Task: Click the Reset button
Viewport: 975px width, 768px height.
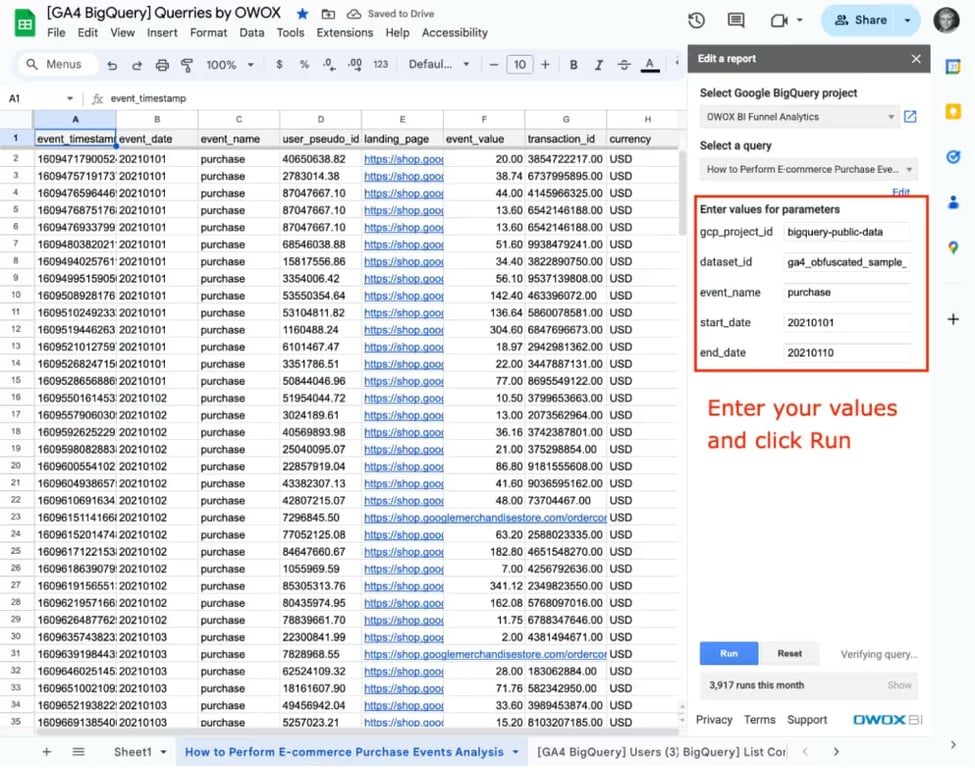Action: pyautogui.click(x=790, y=654)
